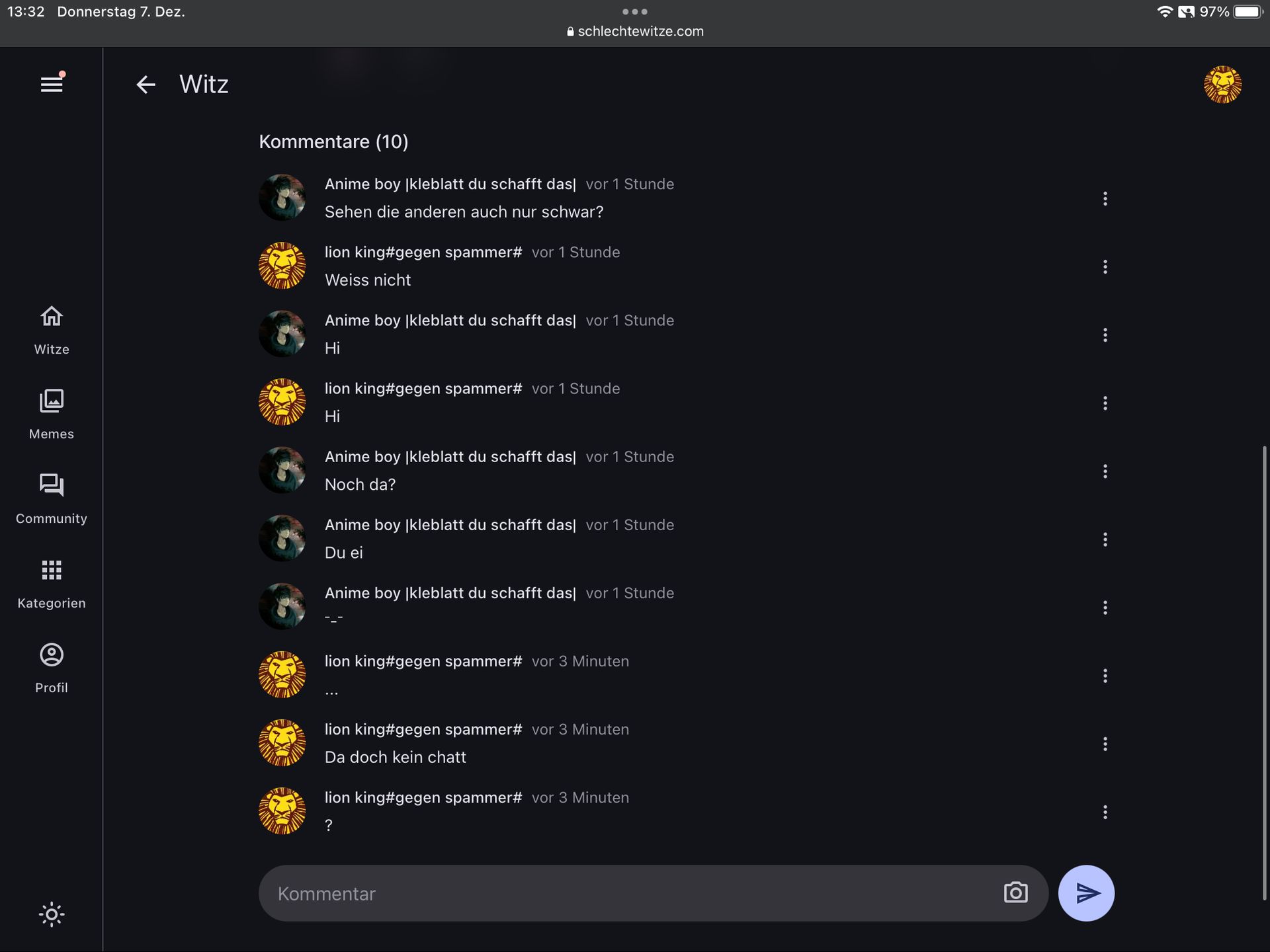Expand options for lion king first comment
The image size is (1270, 952).
[x=1105, y=266]
